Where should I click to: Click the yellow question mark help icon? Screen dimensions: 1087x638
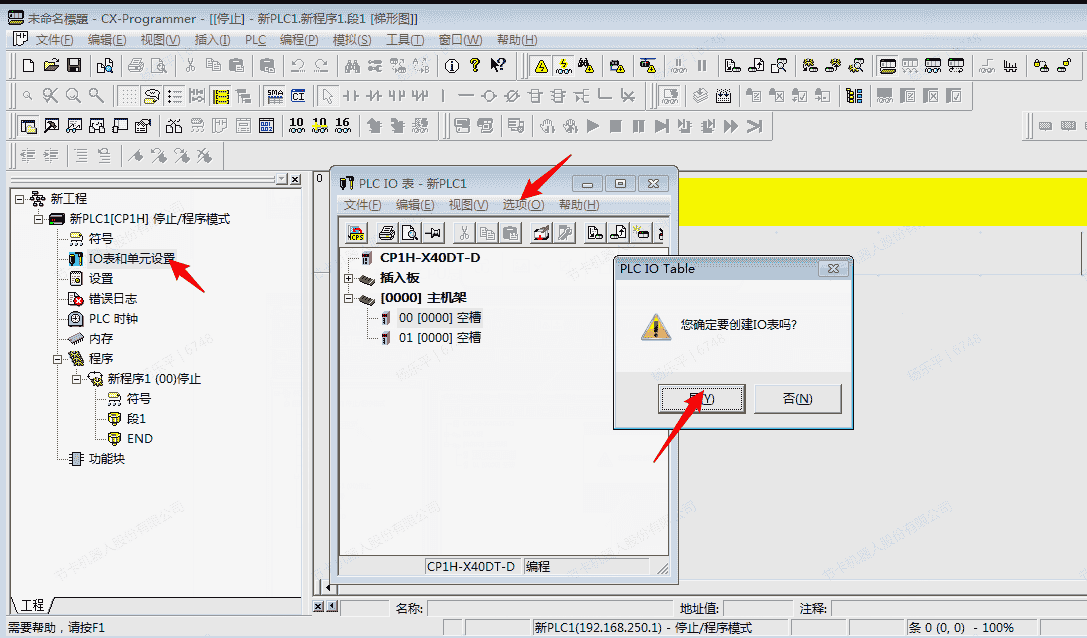pyautogui.click(x=474, y=66)
